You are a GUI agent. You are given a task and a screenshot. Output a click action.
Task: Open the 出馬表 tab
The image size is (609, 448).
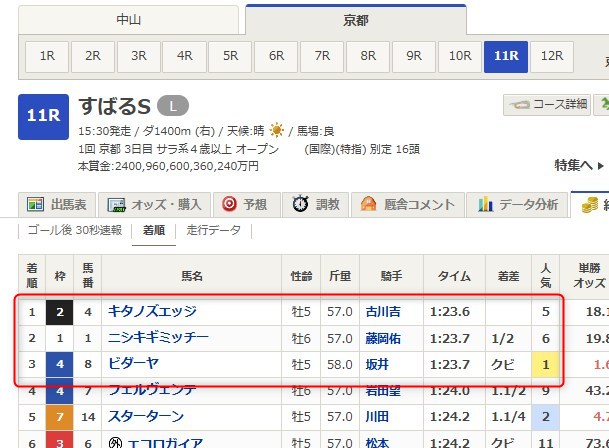[57, 204]
